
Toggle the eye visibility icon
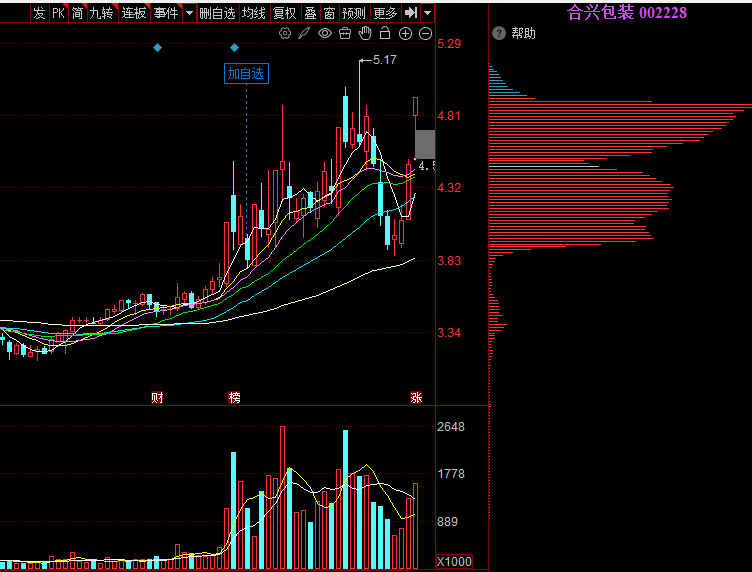pyautogui.click(x=325, y=33)
